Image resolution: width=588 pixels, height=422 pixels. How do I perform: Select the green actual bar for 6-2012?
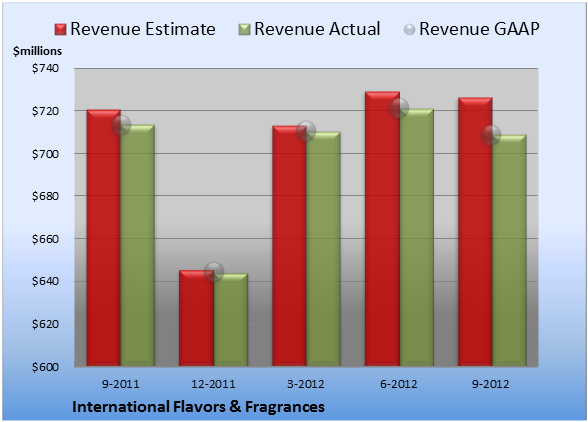pos(416,237)
